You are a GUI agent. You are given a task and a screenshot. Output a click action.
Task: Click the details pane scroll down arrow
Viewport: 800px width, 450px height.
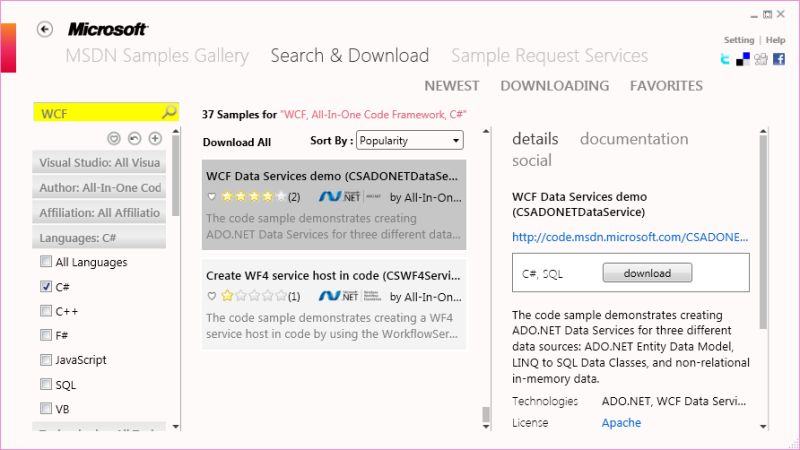click(x=763, y=427)
